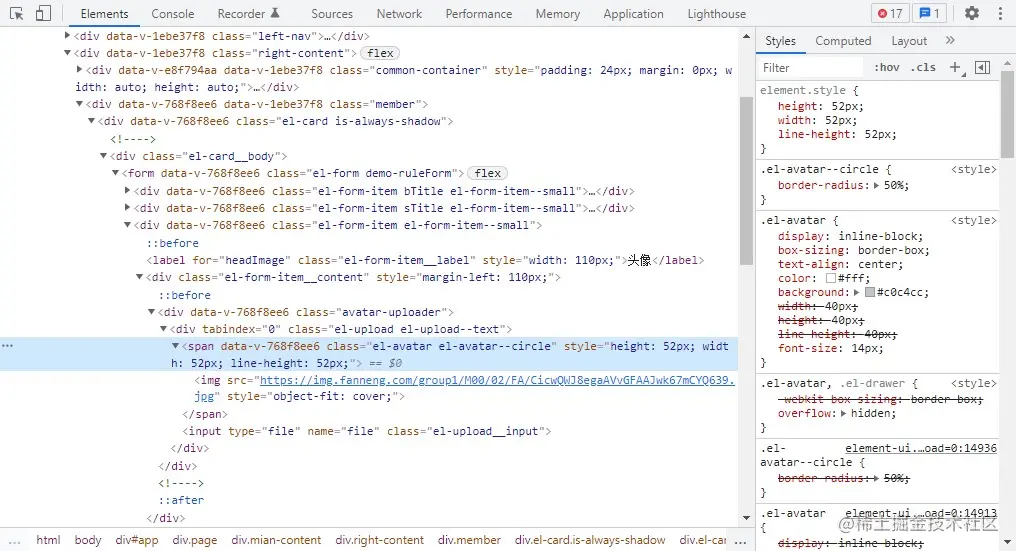
Task: Show more styles pane tabs chevron
Action: point(950,40)
